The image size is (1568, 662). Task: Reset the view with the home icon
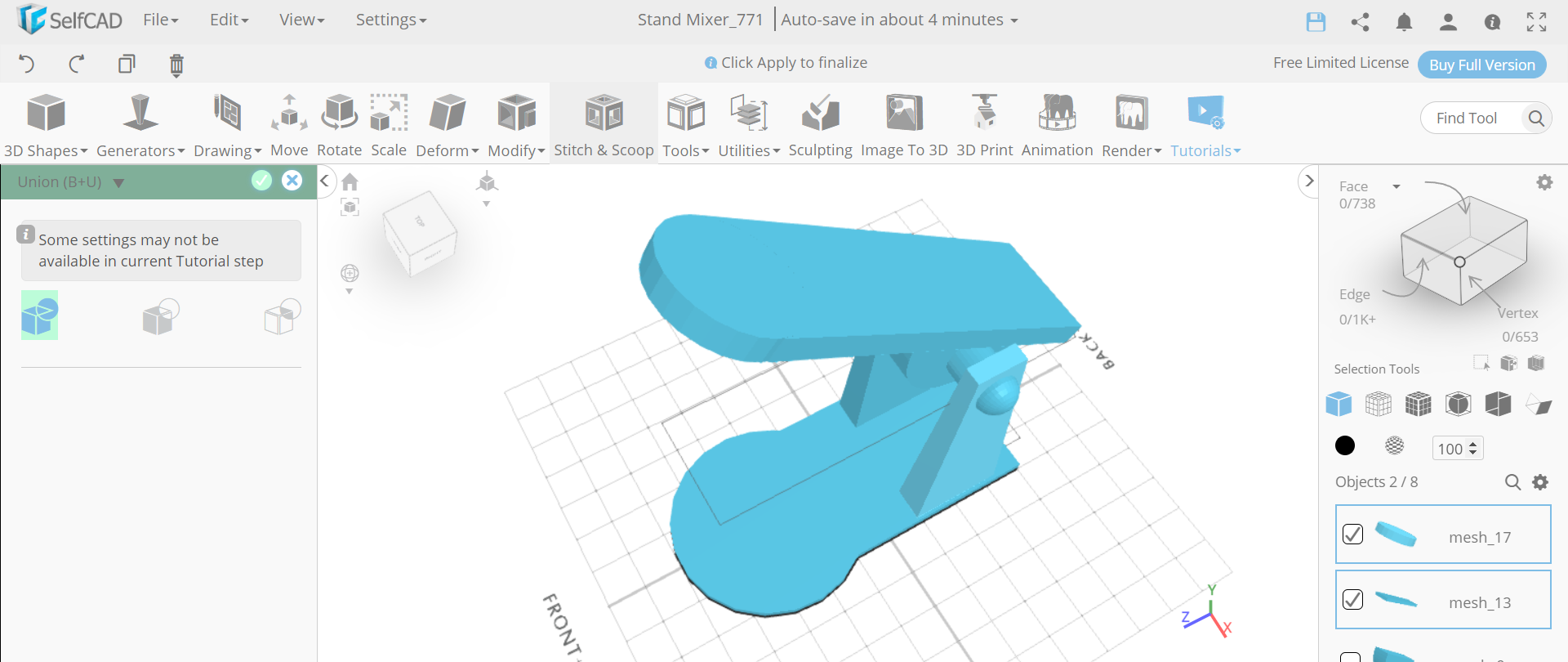point(350,181)
